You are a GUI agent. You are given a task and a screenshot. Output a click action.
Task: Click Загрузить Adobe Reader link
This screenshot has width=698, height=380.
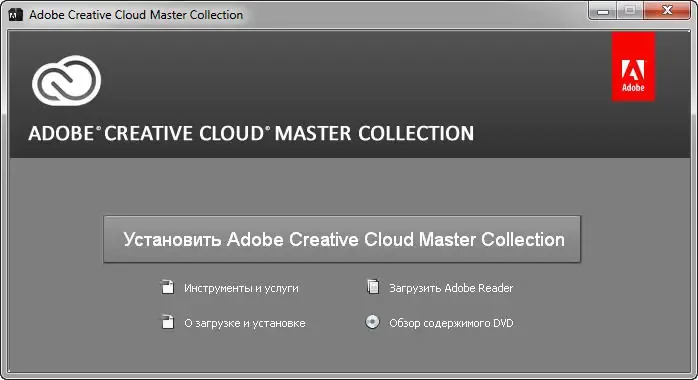(451, 288)
